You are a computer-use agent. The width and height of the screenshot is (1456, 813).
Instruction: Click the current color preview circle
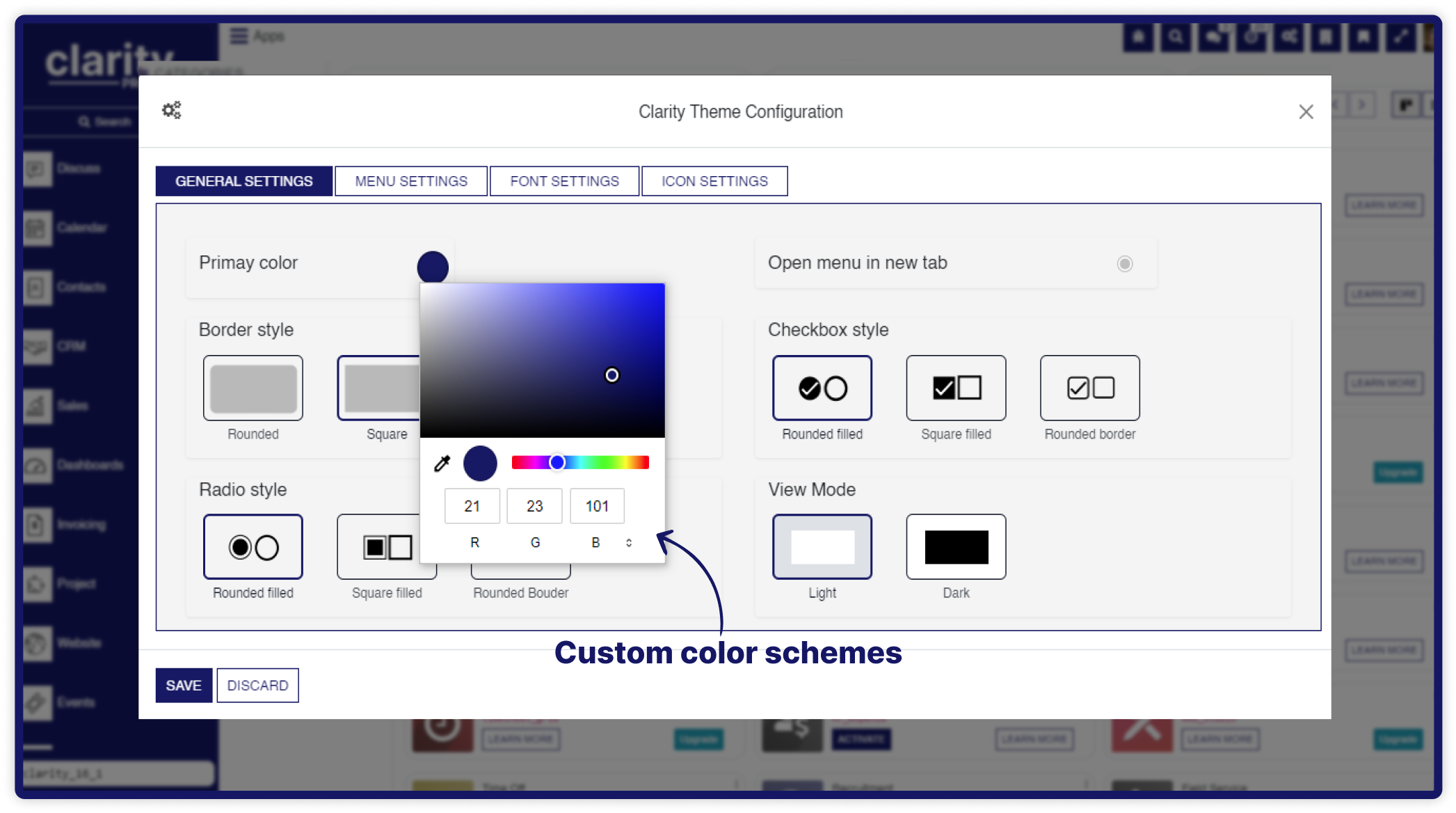coord(480,463)
